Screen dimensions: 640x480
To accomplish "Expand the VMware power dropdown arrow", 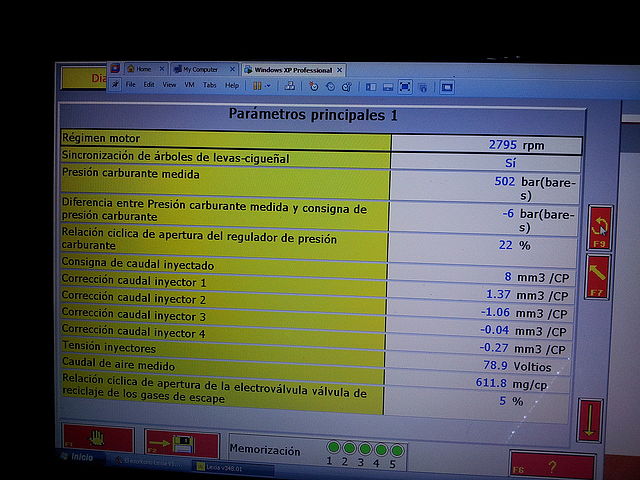I will tap(269, 86).
